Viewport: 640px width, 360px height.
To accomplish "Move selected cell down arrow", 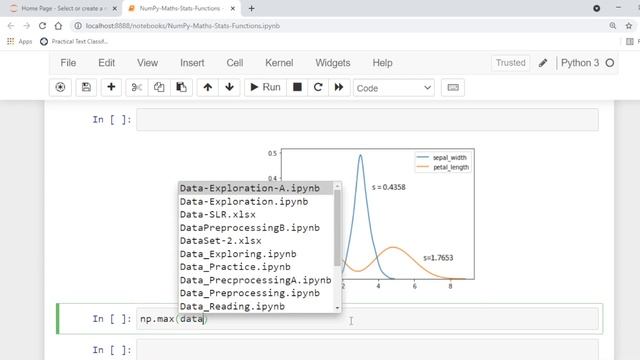I will (229, 87).
